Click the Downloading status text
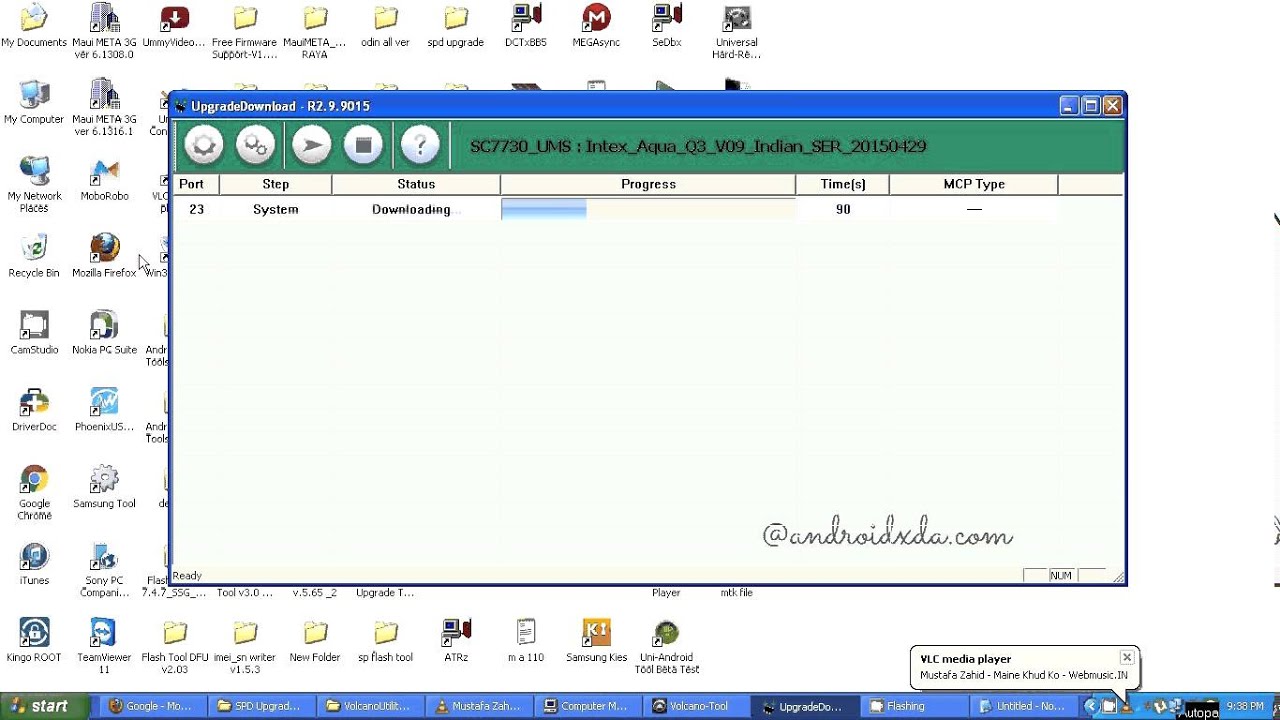Screen dimensions: 1280x720 [x=411, y=209]
